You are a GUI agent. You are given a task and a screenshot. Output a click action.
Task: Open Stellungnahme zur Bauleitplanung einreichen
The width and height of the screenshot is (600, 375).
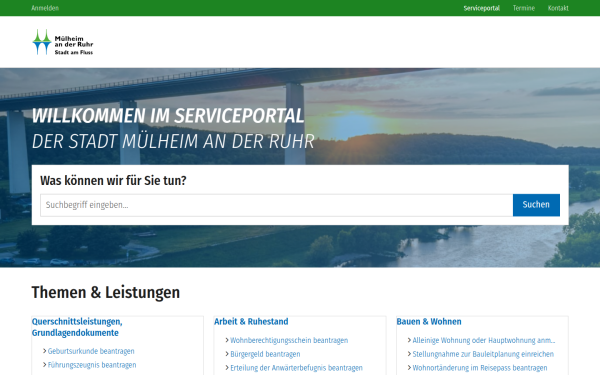(x=483, y=354)
